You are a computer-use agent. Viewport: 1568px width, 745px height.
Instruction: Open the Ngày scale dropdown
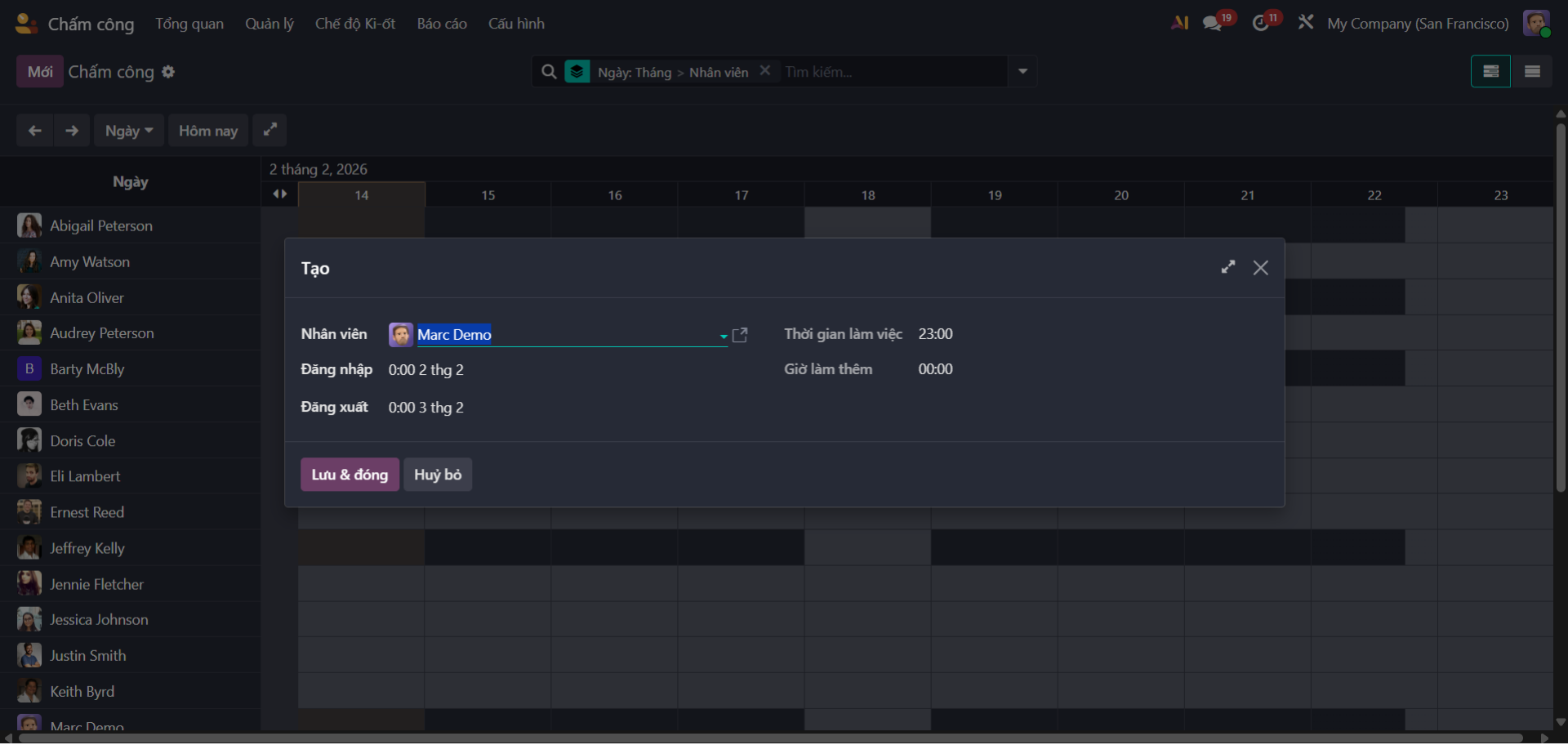click(129, 131)
